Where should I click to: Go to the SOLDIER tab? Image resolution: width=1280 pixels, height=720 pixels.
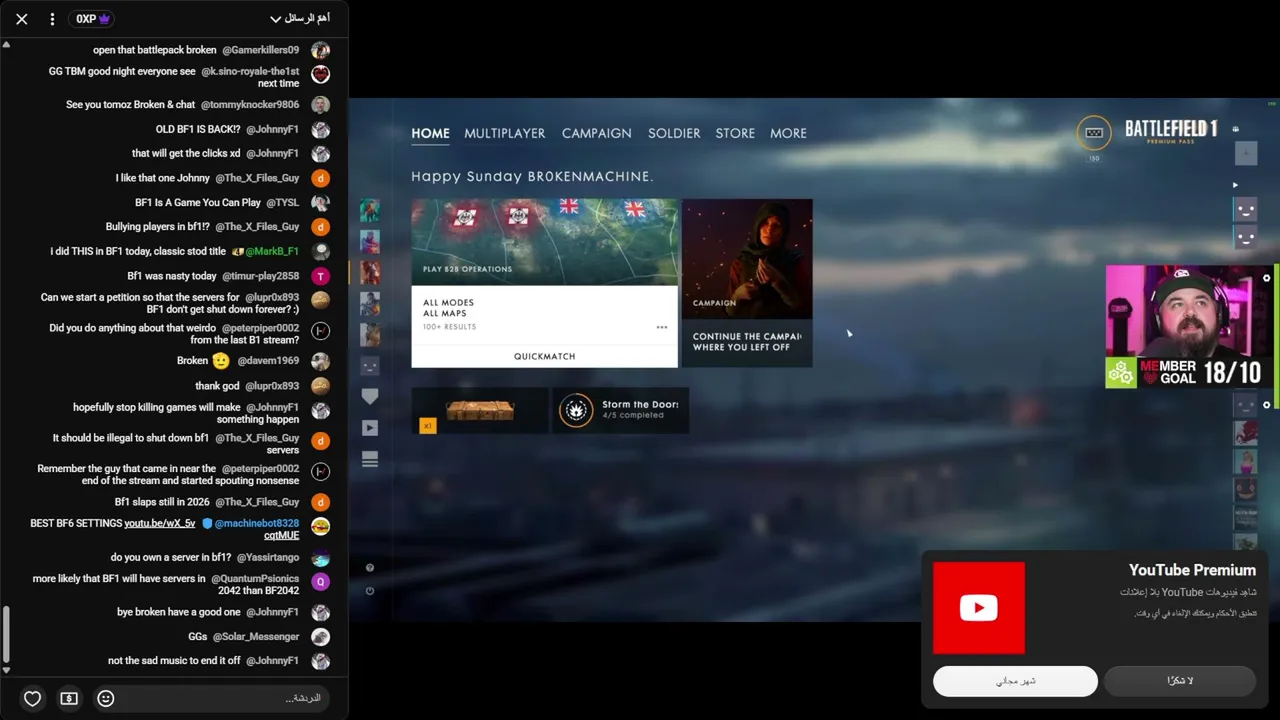pos(674,133)
